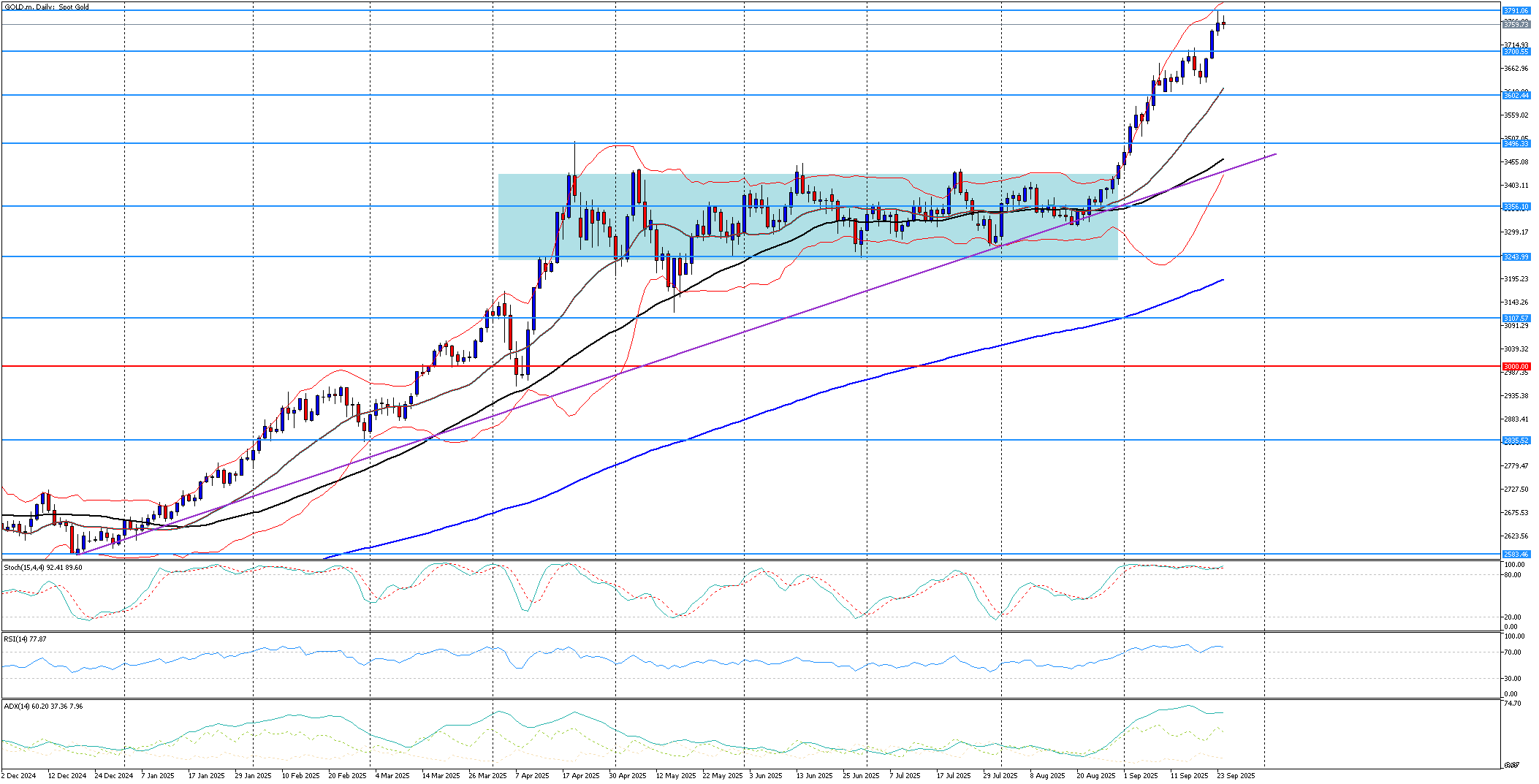Screen dimensions: 1539x784
Task: Click the 23 Sep 2025 date label
Action: click(x=1236, y=775)
